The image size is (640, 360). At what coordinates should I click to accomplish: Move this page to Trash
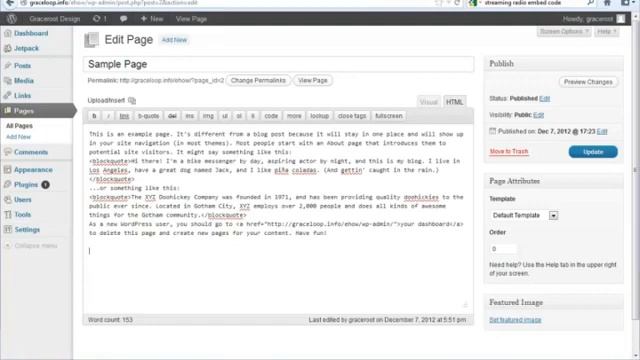(509, 152)
